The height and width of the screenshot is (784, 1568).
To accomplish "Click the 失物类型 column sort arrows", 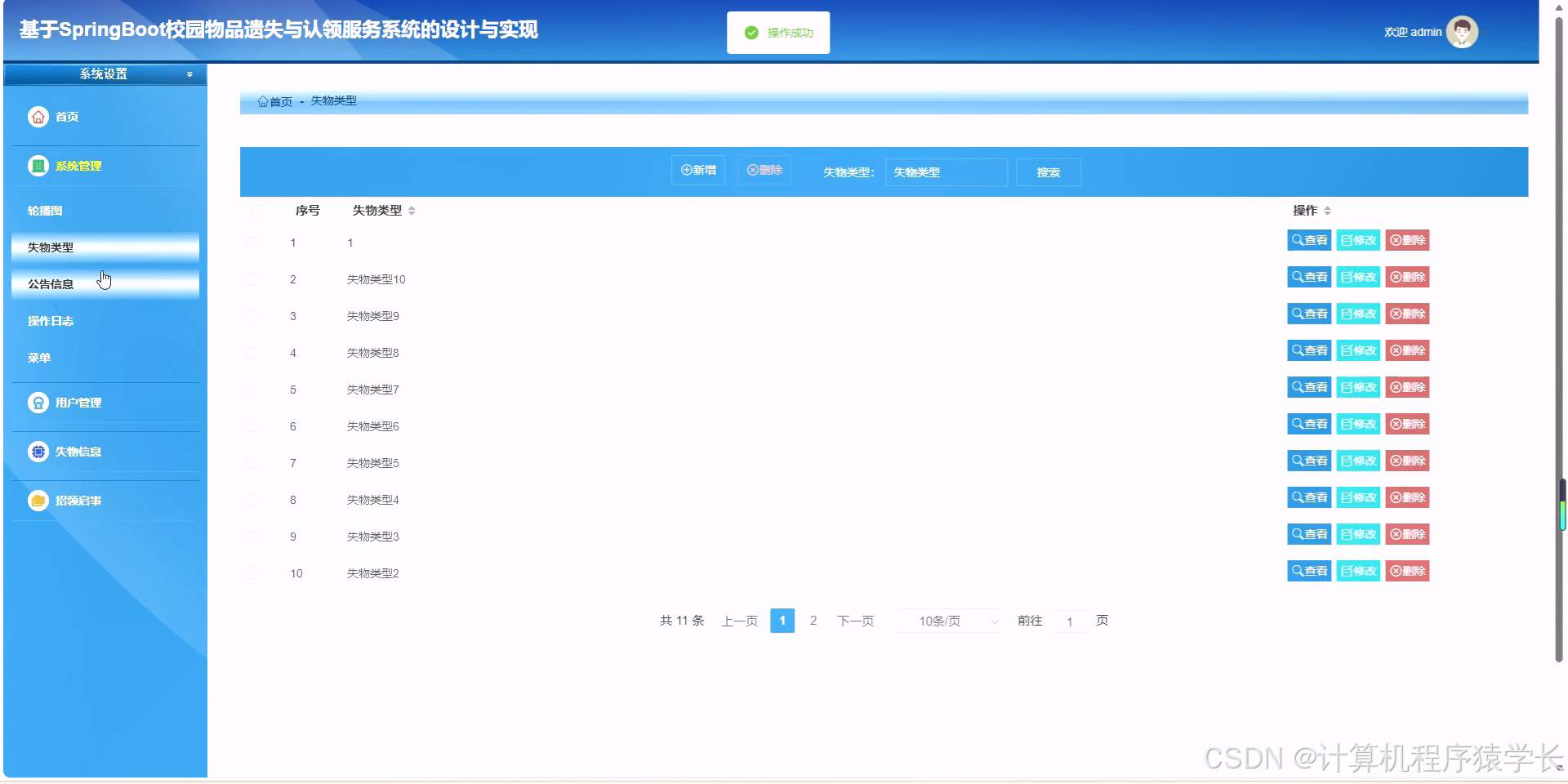I will (x=412, y=210).
